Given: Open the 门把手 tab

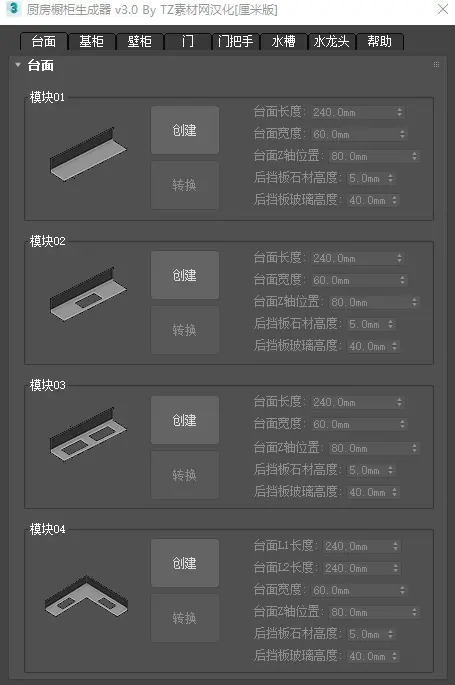Looking at the screenshot, I should [235, 42].
